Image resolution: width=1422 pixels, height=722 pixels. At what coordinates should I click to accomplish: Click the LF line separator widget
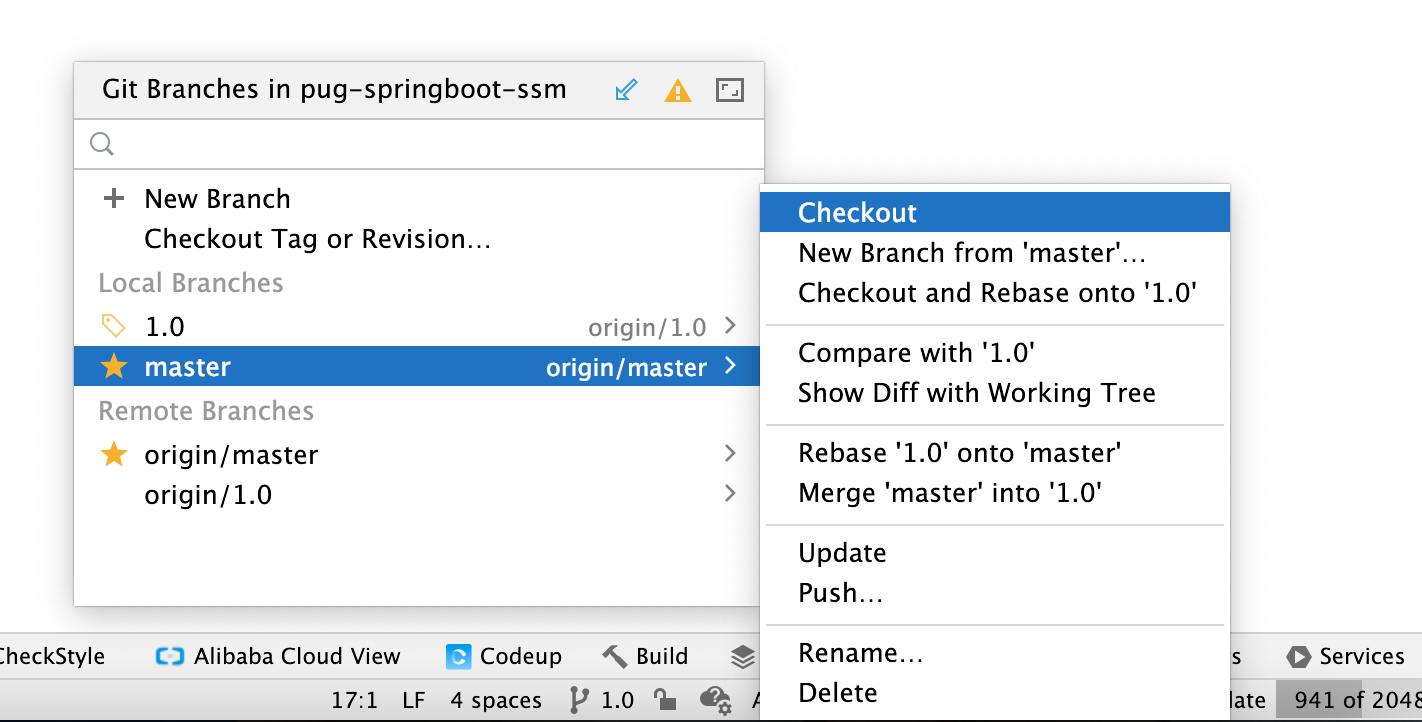[x=414, y=700]
